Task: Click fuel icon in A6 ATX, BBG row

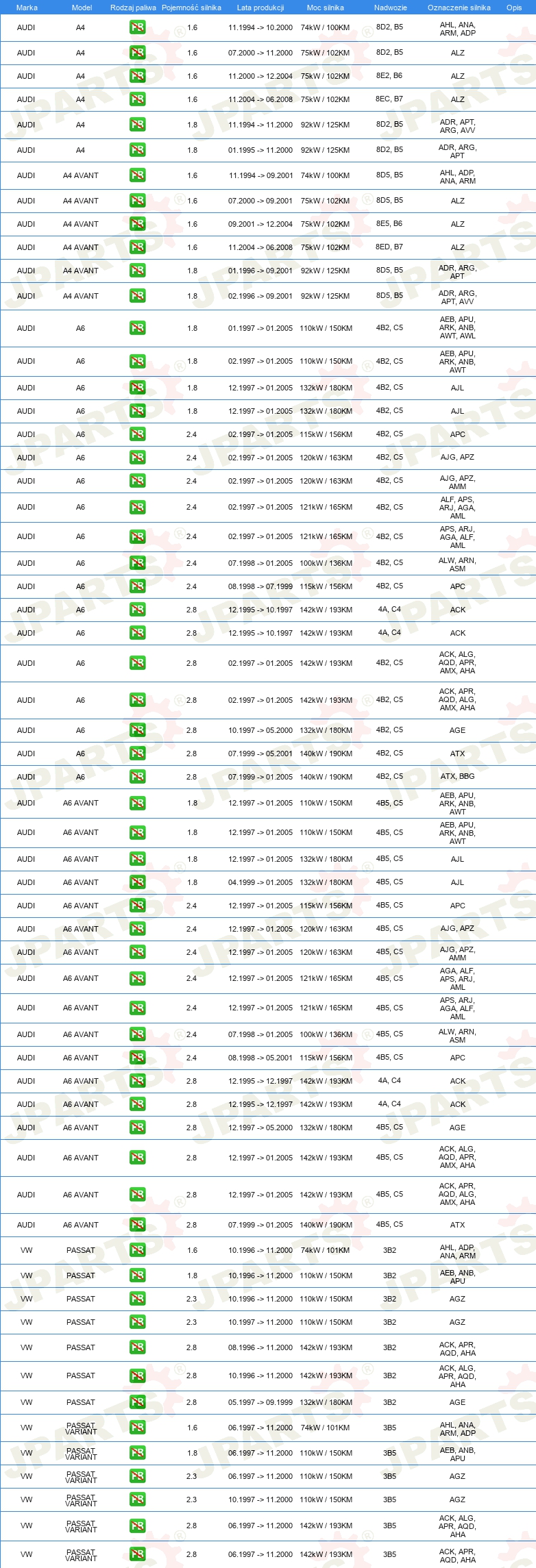Action: click(x=137, y=777)
